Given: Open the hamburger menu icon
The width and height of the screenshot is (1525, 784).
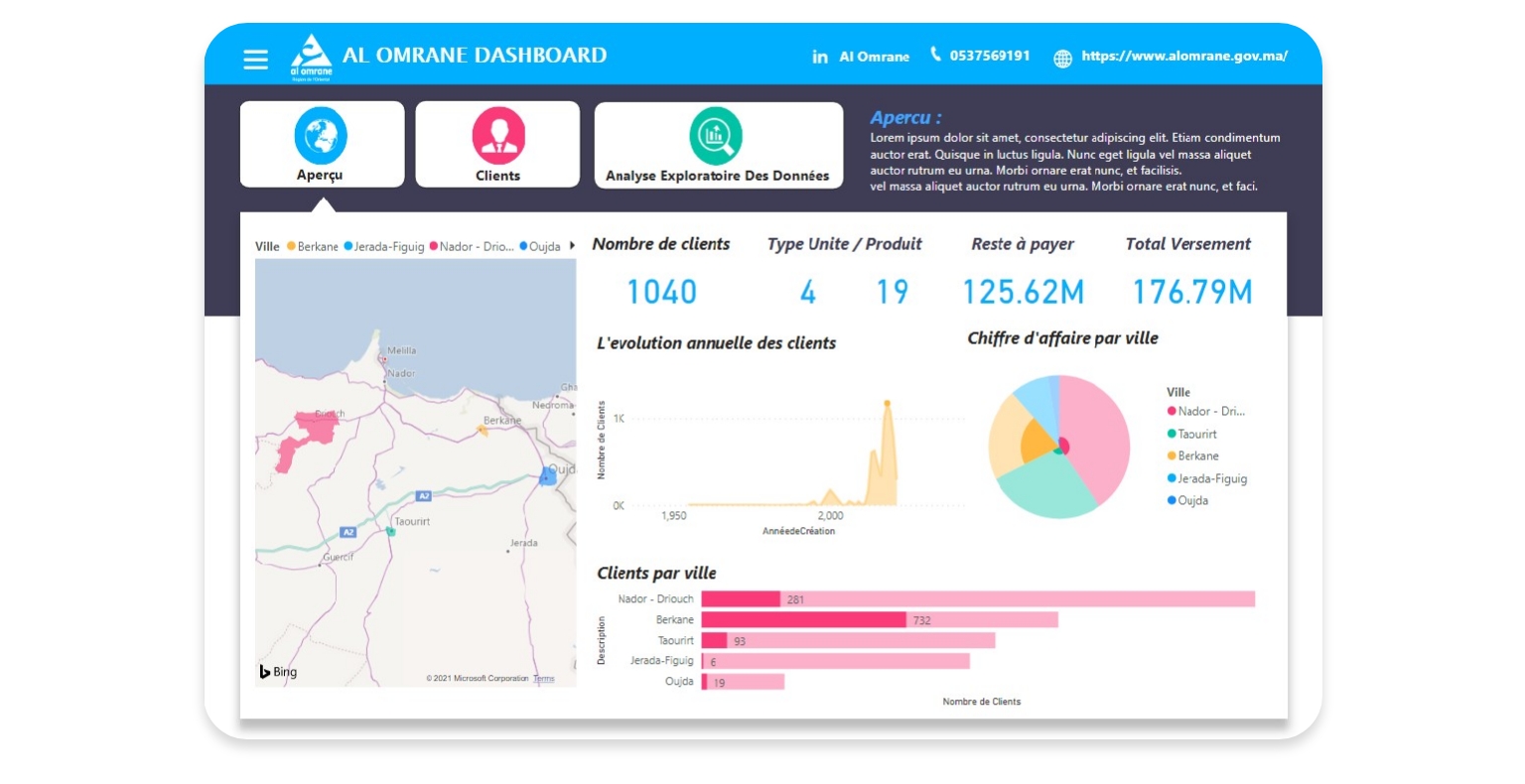Looking at the screenshot, I should tap(255, 60).
